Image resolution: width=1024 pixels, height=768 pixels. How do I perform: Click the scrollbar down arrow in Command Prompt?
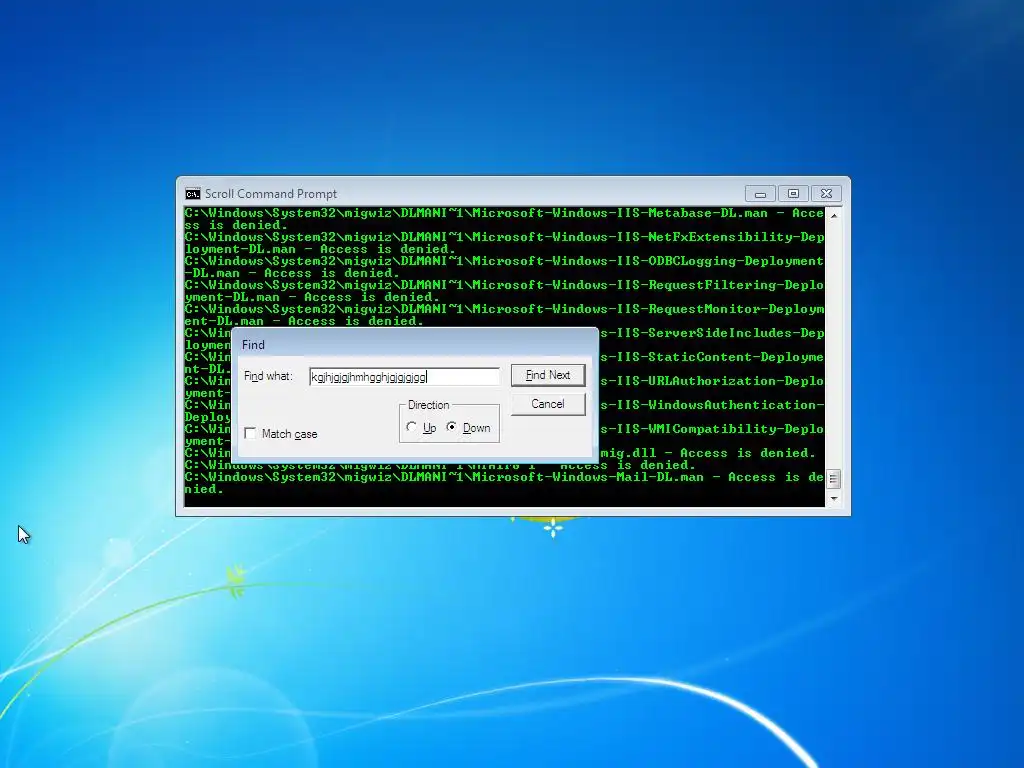tap(833, 499)
